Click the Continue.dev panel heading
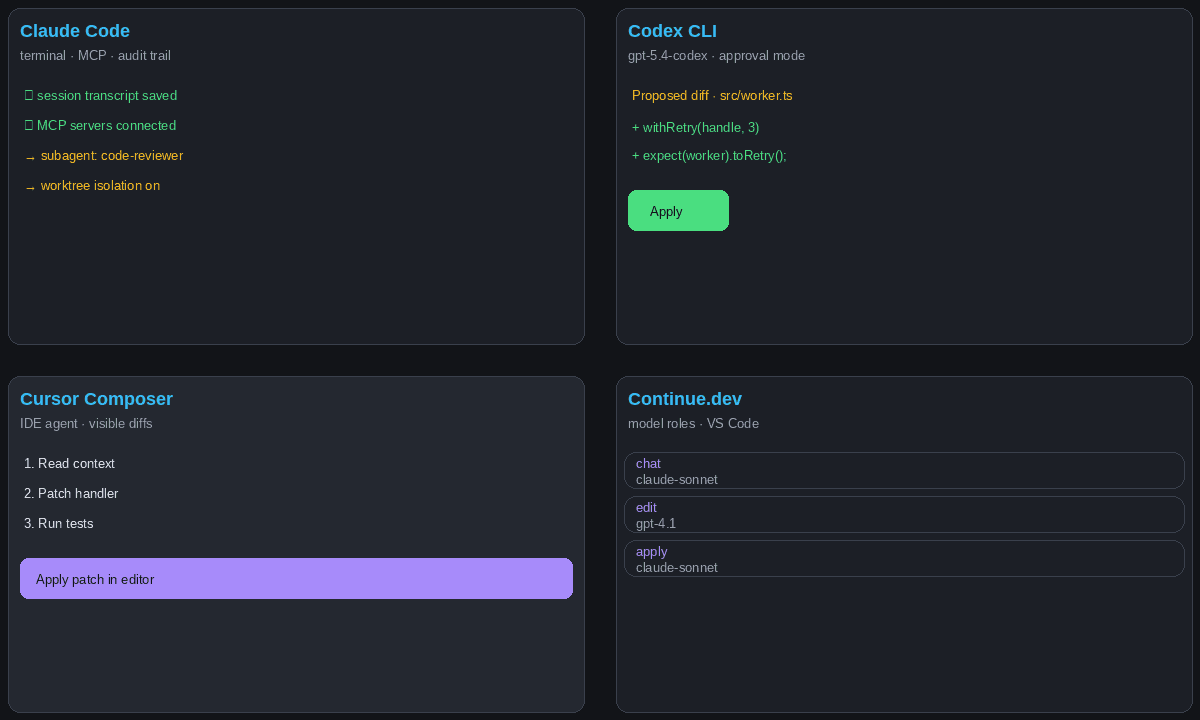 click(685, 399)
